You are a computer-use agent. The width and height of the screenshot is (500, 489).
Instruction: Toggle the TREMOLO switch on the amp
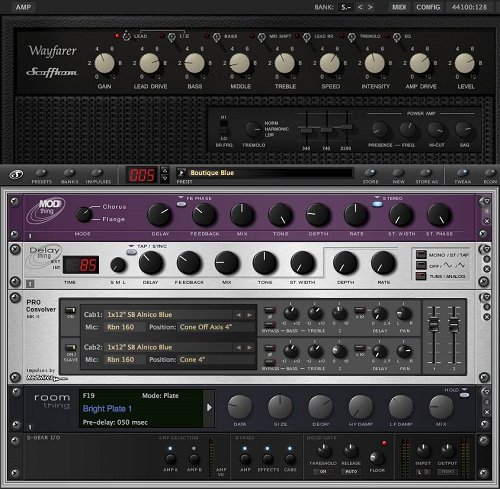(352, 36)
